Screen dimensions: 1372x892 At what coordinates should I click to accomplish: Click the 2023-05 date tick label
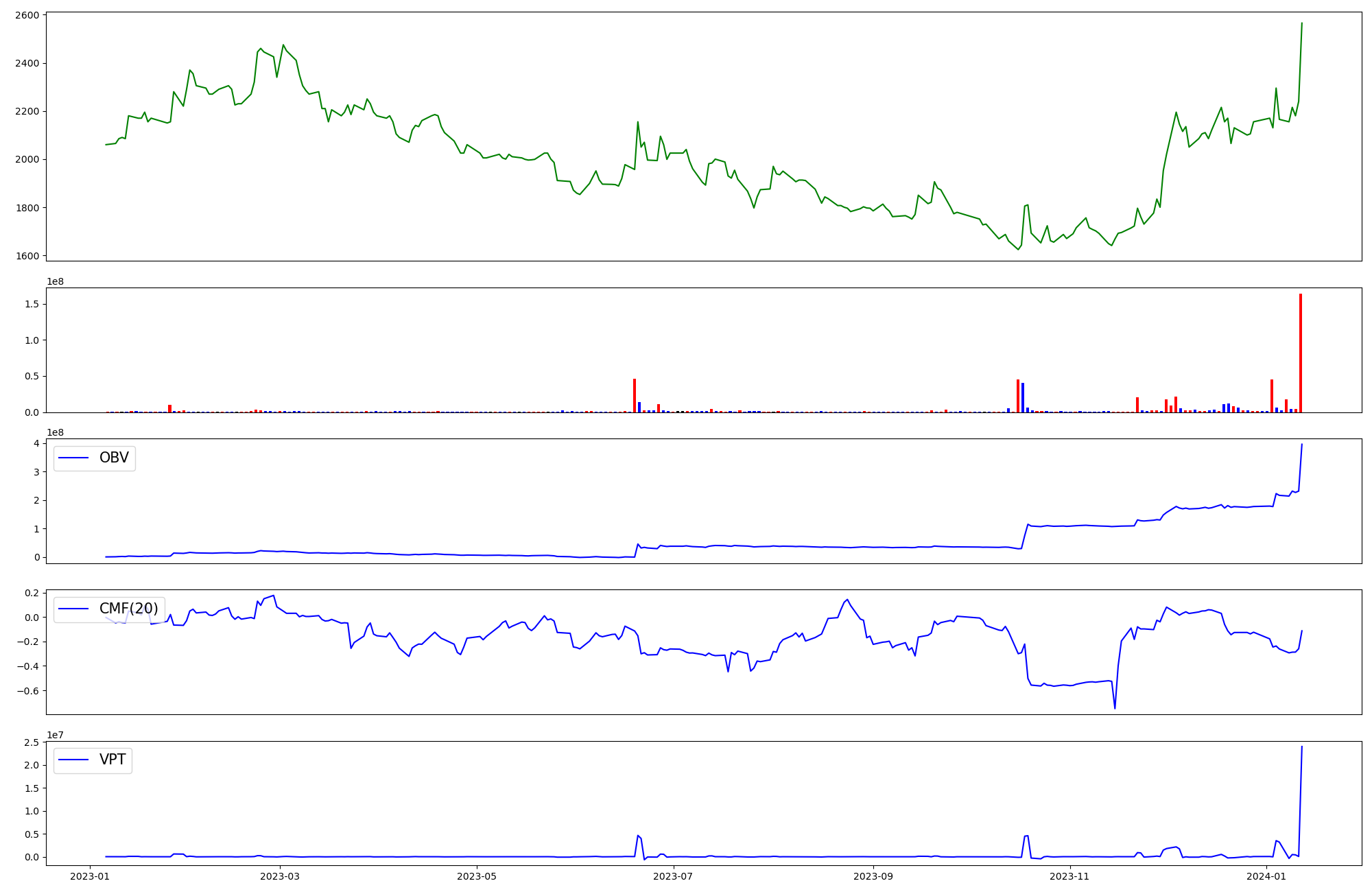(x=477, y=876)
